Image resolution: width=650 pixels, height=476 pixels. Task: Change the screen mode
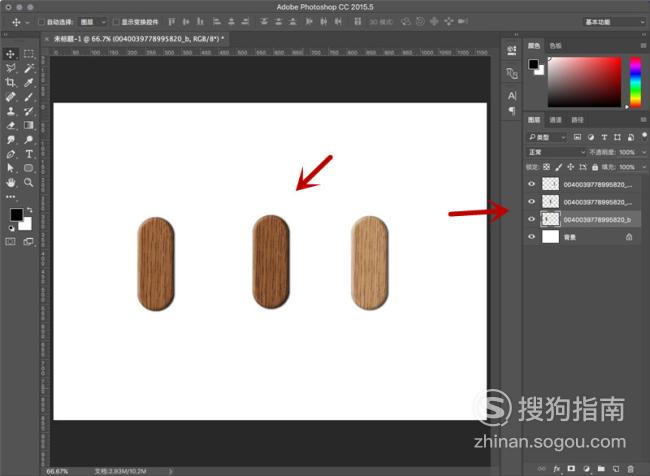tap(29, 241)
